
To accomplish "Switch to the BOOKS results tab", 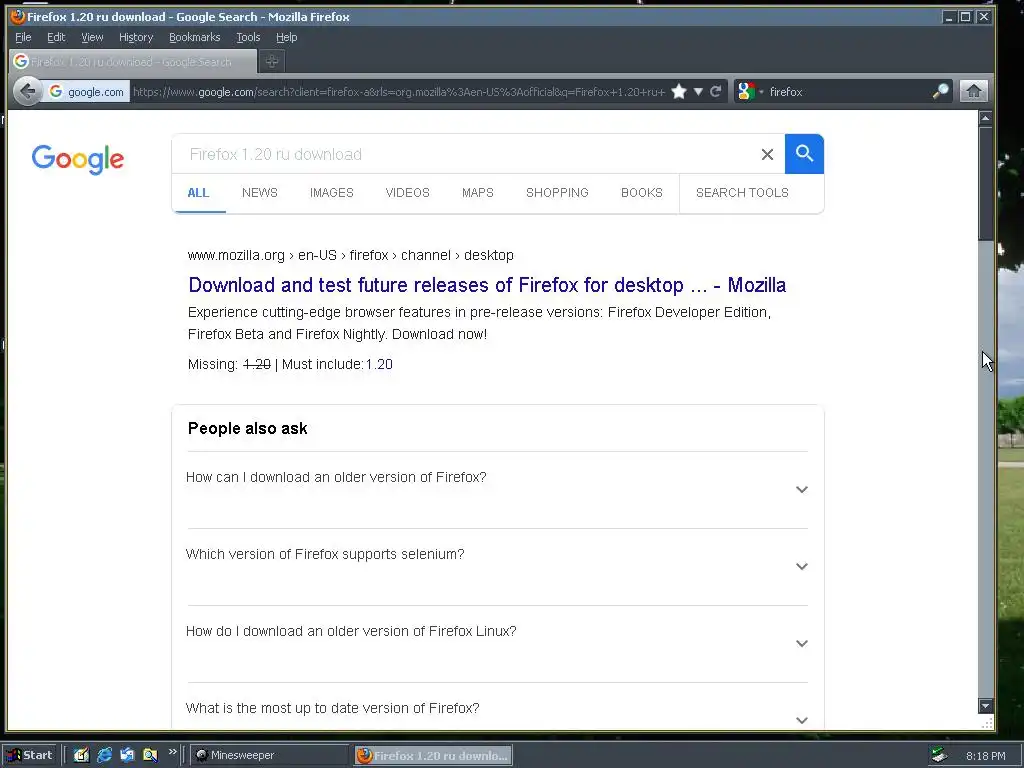I will tap(642, 193).
